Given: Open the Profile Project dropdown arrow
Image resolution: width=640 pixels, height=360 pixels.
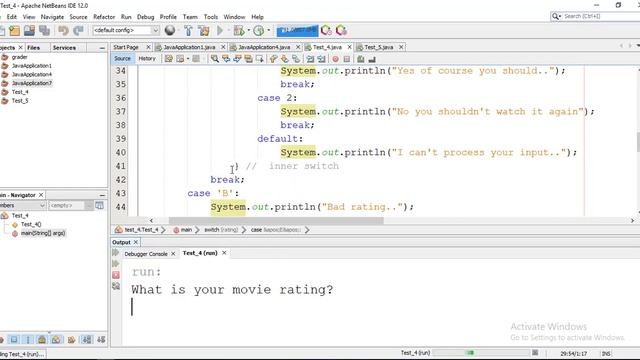Looking at the screenshot, I should [269, 30].
